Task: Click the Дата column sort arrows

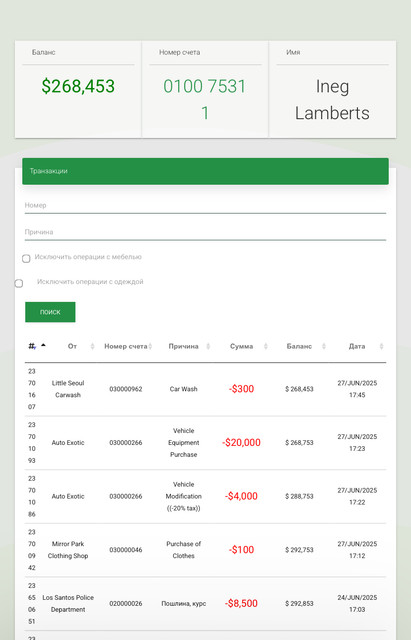Action: 382,346
